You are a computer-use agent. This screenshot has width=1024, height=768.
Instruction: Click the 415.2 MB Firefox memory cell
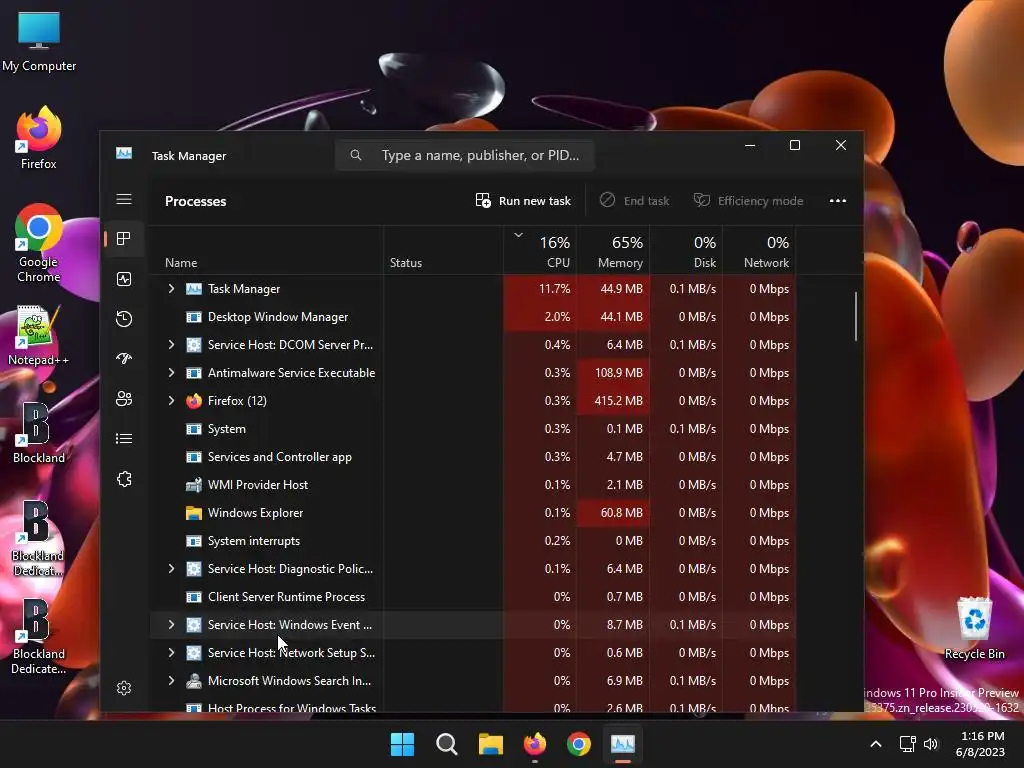(x=613, y=401)
